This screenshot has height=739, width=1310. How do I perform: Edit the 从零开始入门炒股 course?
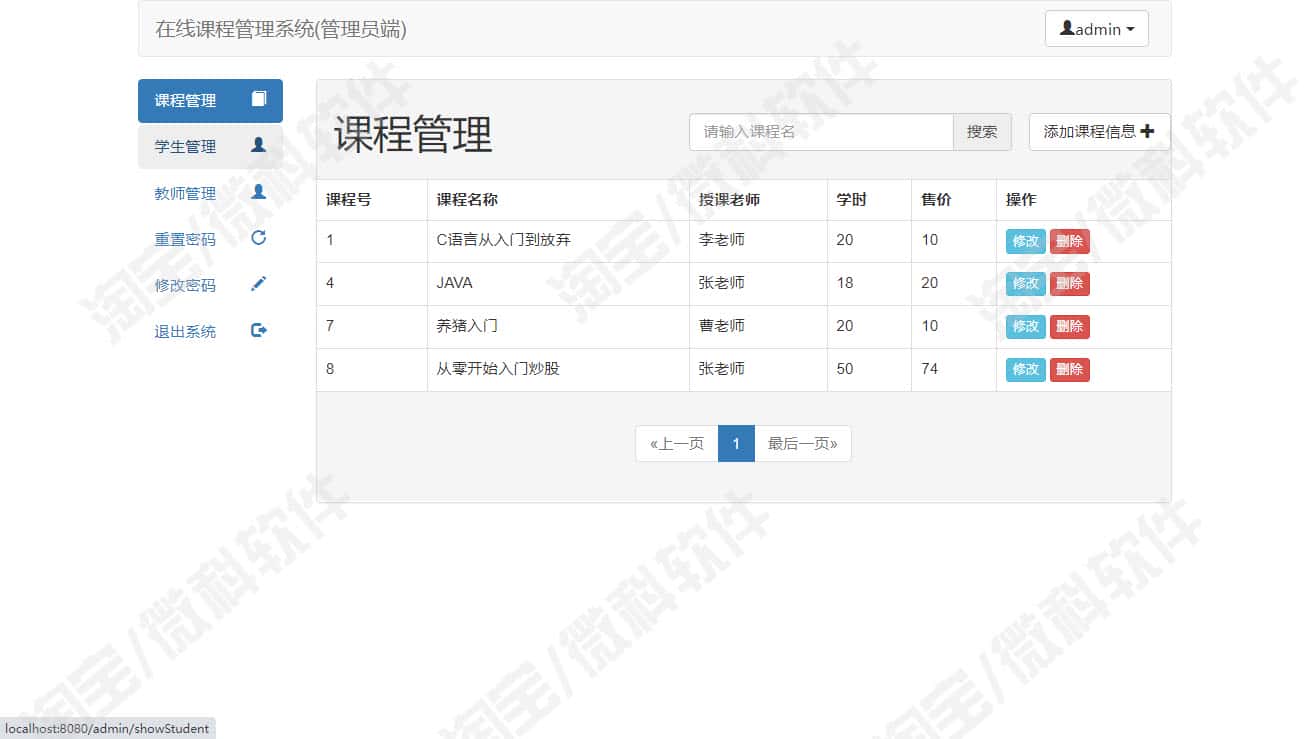coord(1025,370)
